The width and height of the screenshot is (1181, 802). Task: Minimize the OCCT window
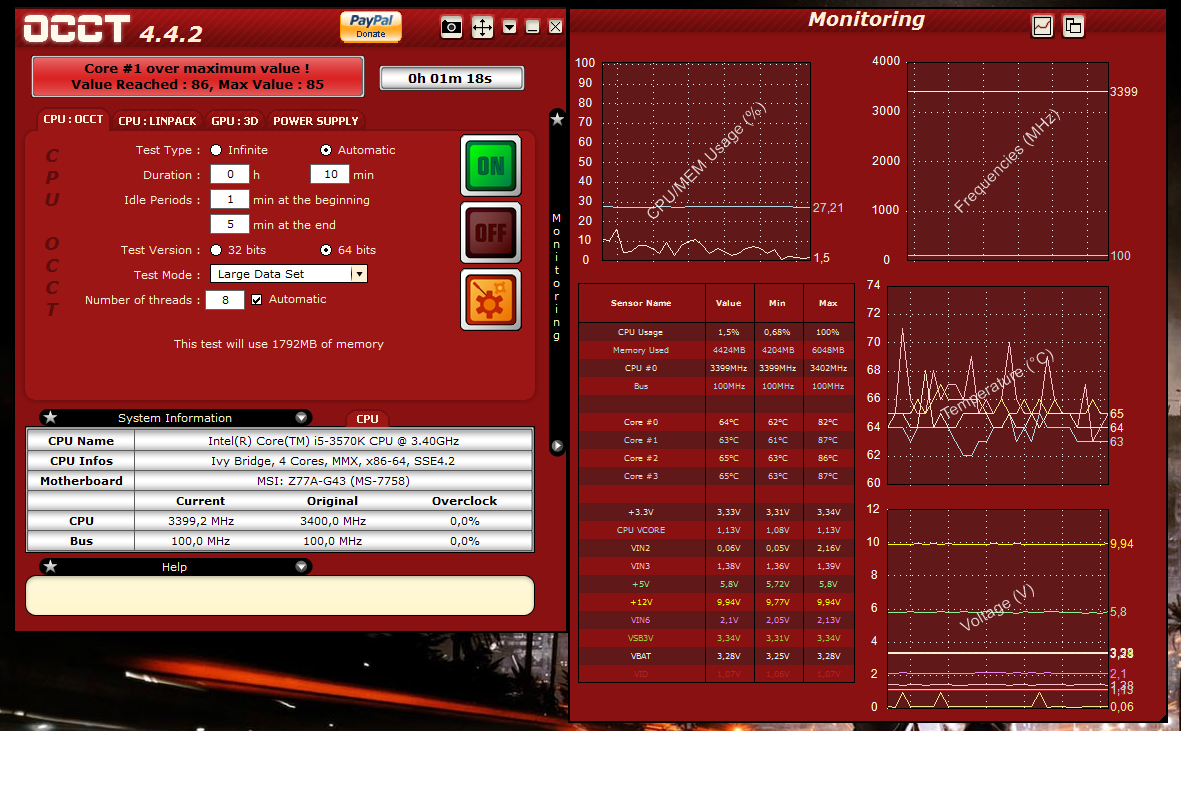533,27
